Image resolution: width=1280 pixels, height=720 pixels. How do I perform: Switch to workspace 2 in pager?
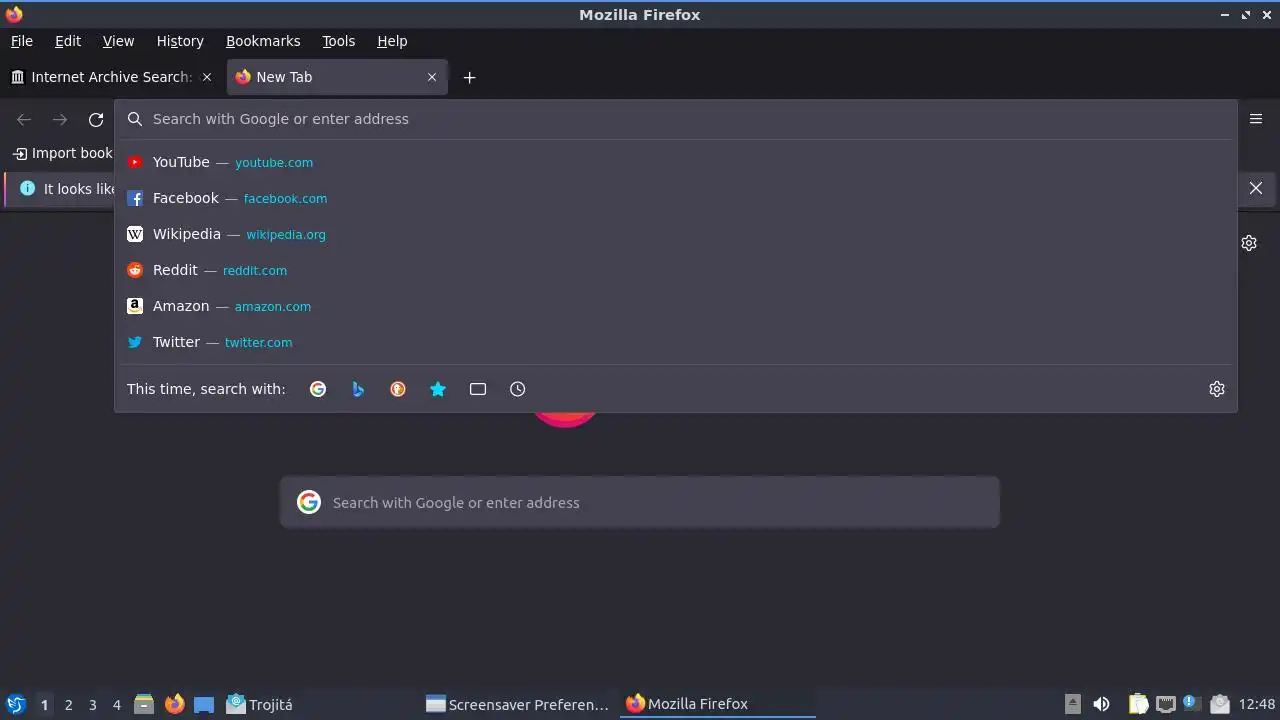coord(68,704)
